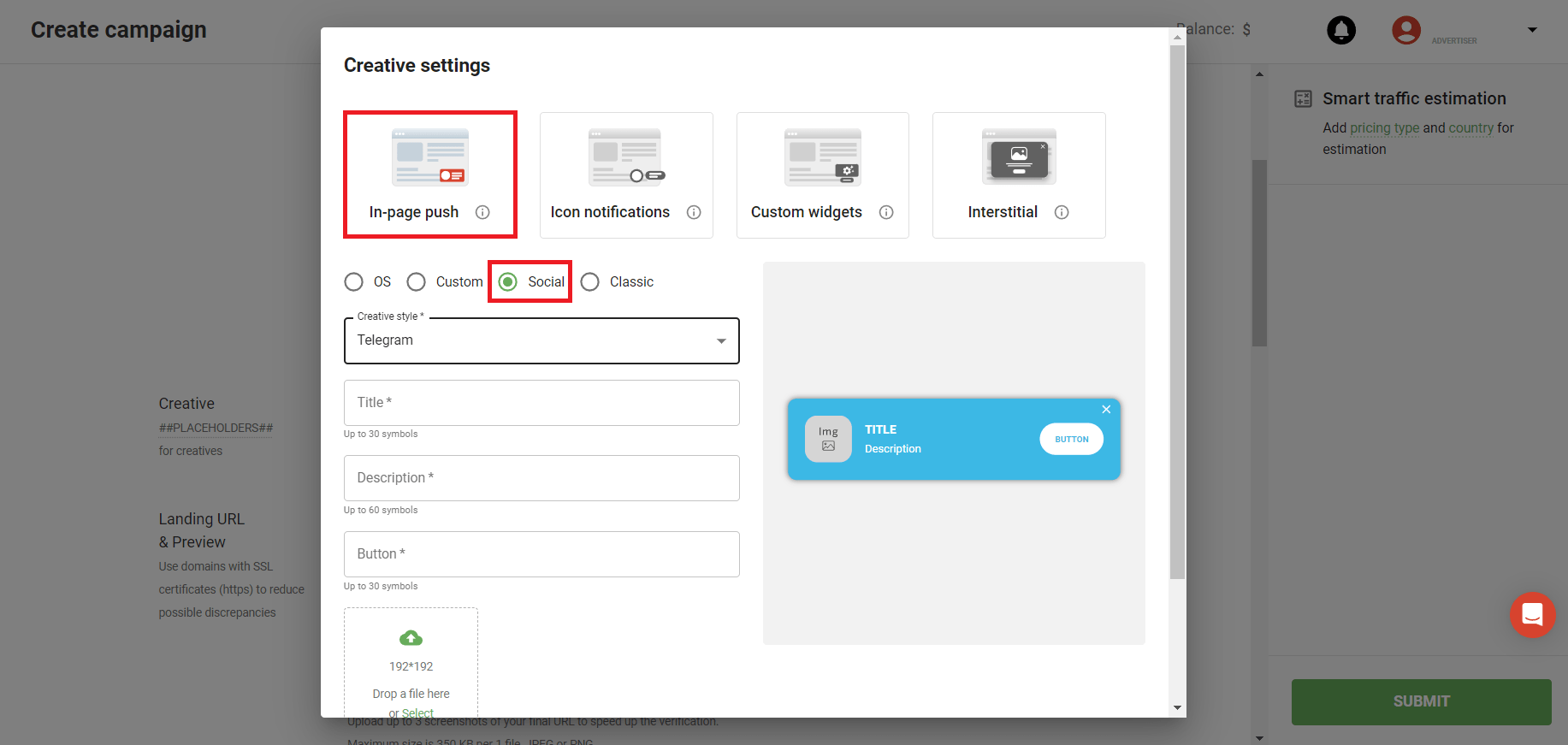Follow the country link
This screenshot has width=1568, height=745.
tap(1470, 127)
